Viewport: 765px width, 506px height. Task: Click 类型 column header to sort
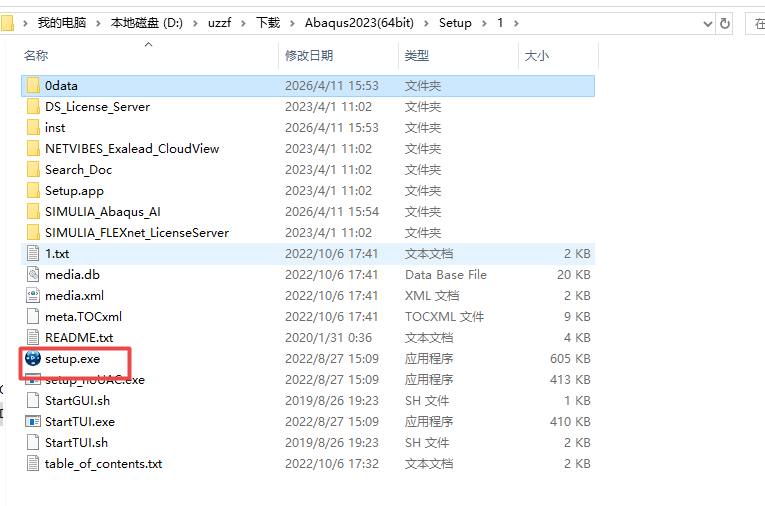pos(417,56)
